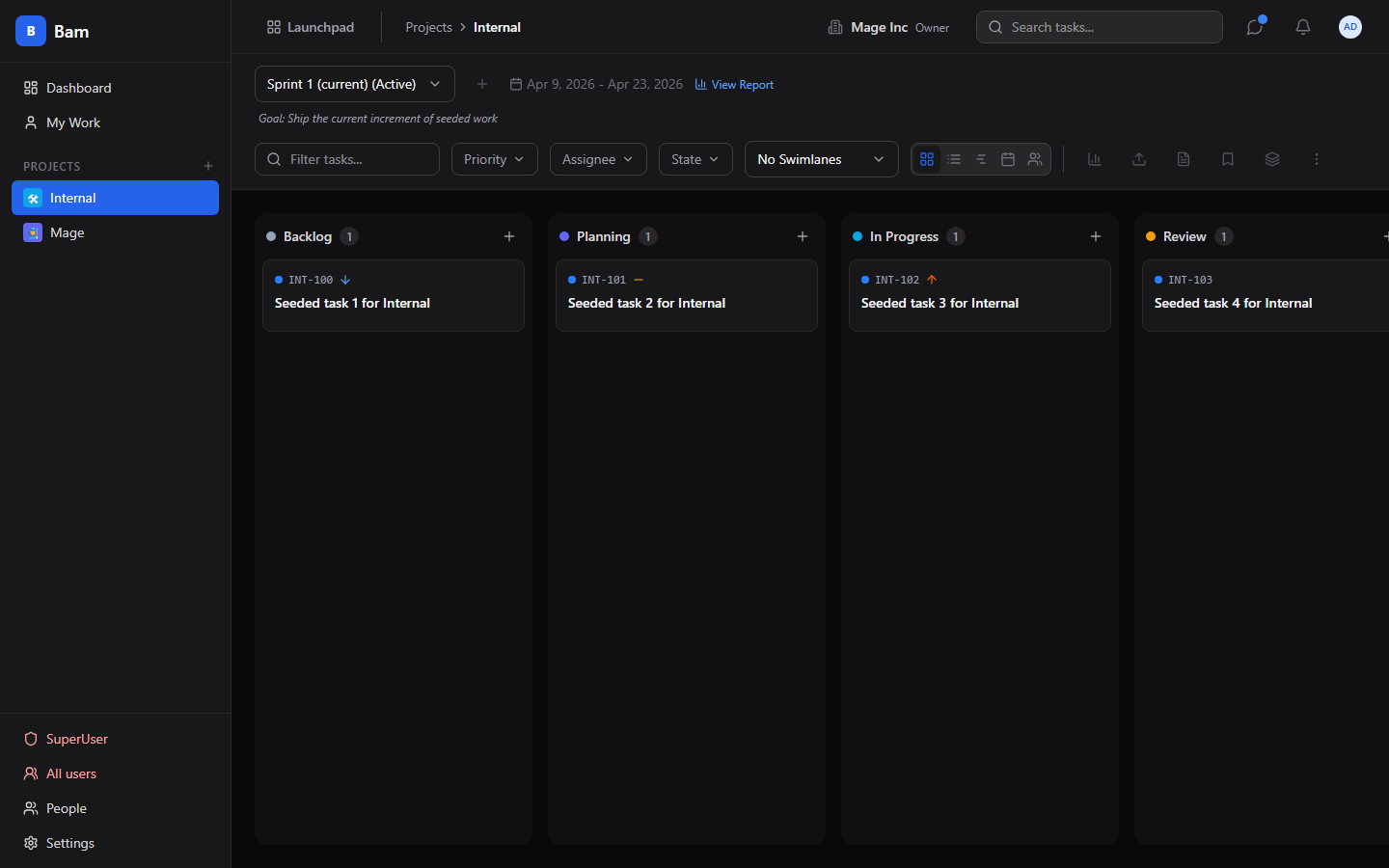Select the board grid view toggle
1389x868 pixels.
(927, 159)
